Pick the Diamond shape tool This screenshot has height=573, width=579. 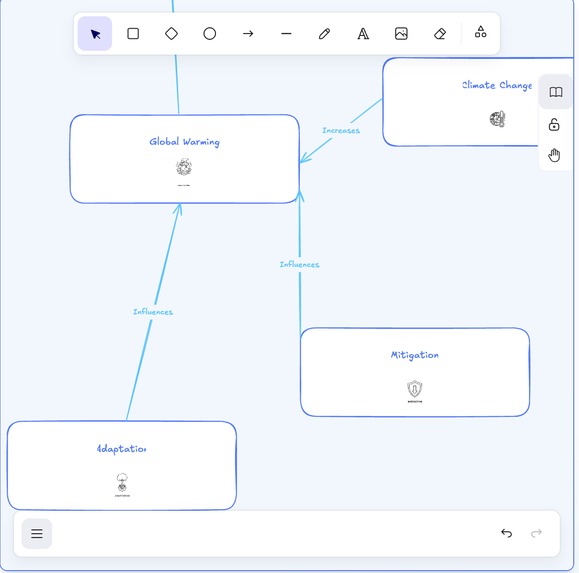coord(171,34)
